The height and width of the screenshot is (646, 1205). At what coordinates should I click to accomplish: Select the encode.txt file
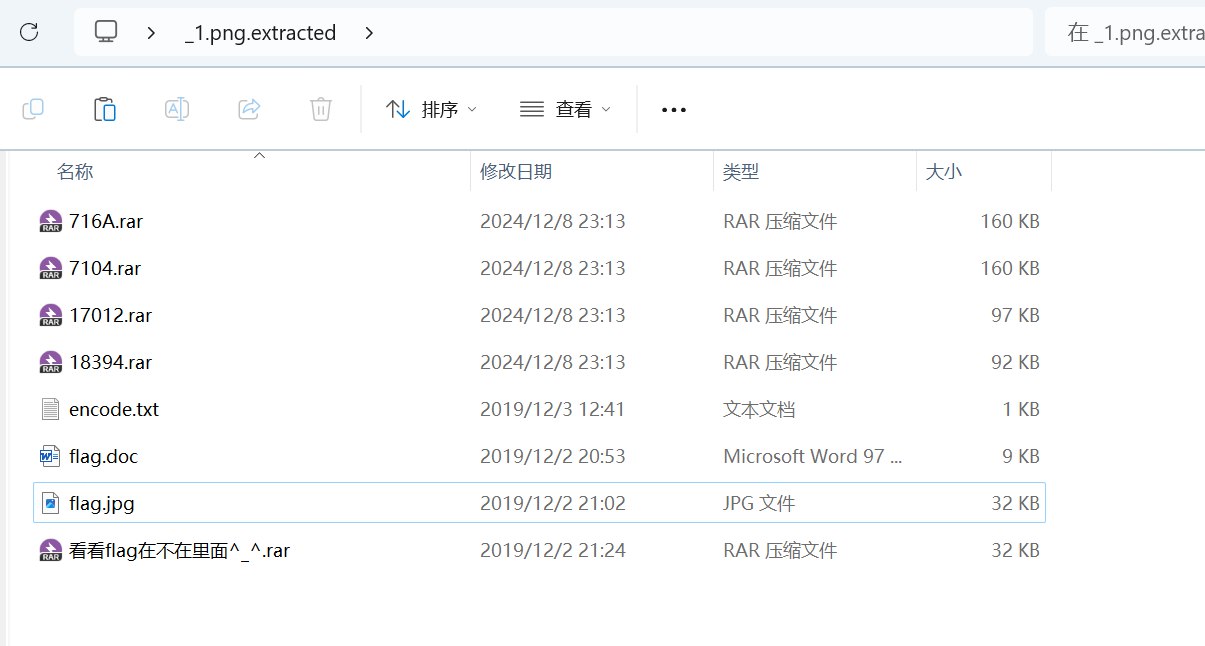point(114,409)
